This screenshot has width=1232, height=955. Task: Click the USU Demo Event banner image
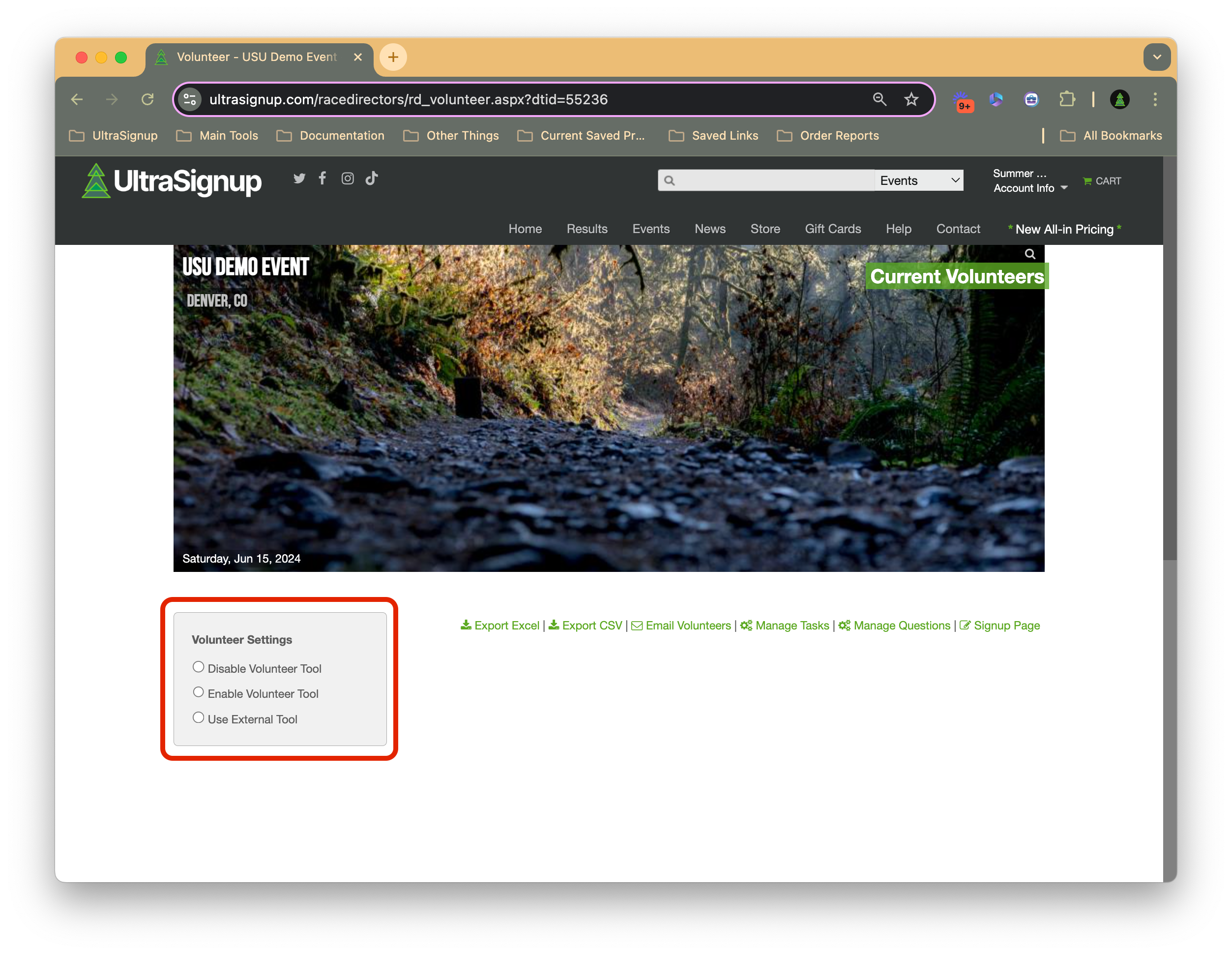[609, 408]
